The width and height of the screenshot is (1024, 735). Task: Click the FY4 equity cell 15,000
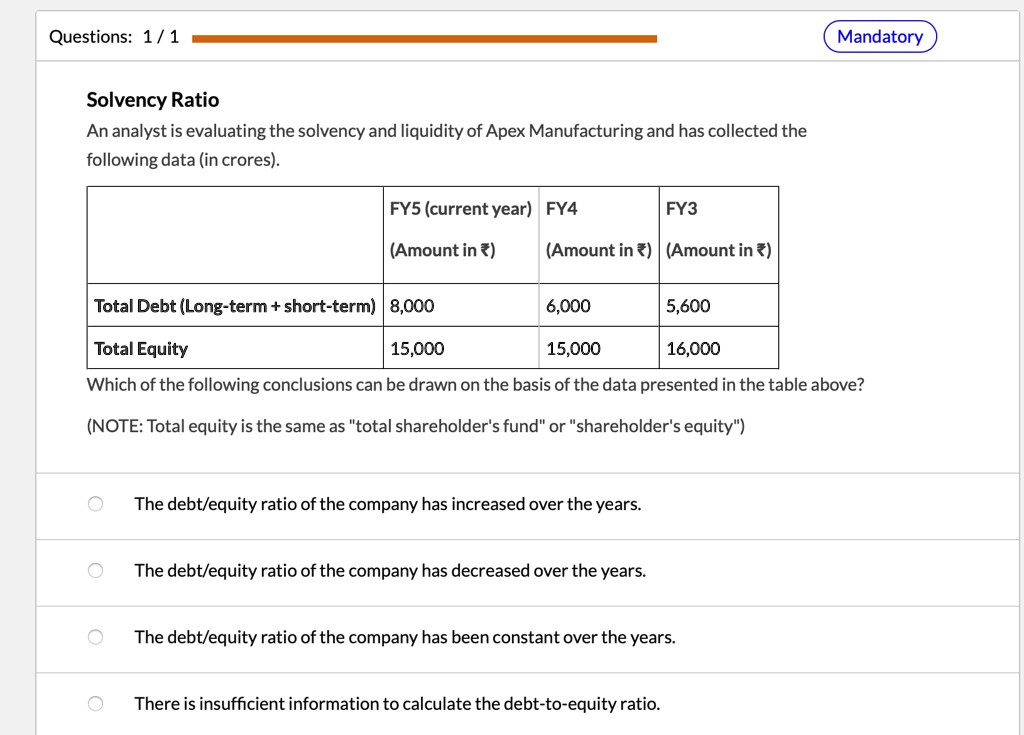tap(599, 348)
